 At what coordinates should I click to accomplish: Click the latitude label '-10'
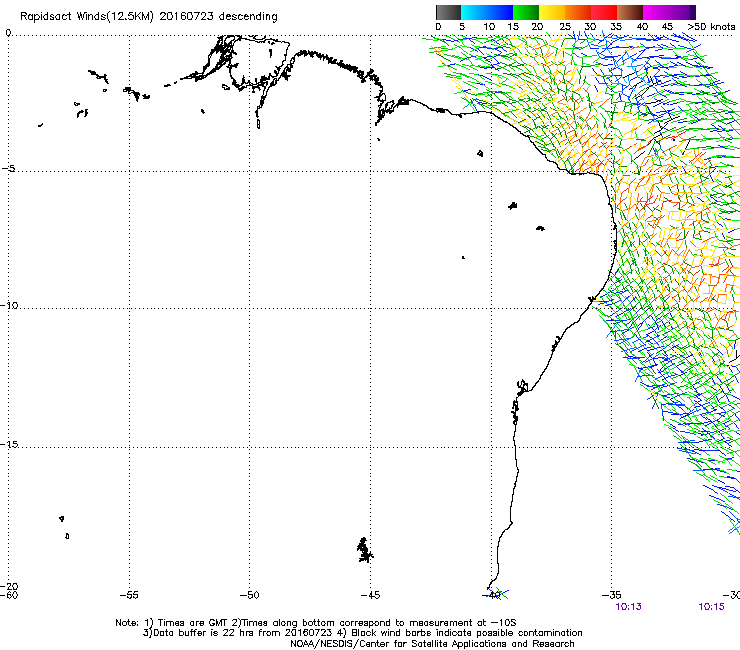tap(9, 305)
